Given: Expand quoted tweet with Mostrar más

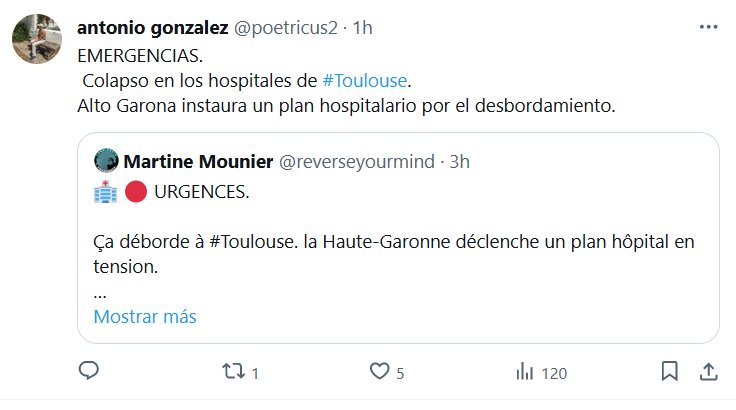Looking at the screenshot, I should coord(145,317).
